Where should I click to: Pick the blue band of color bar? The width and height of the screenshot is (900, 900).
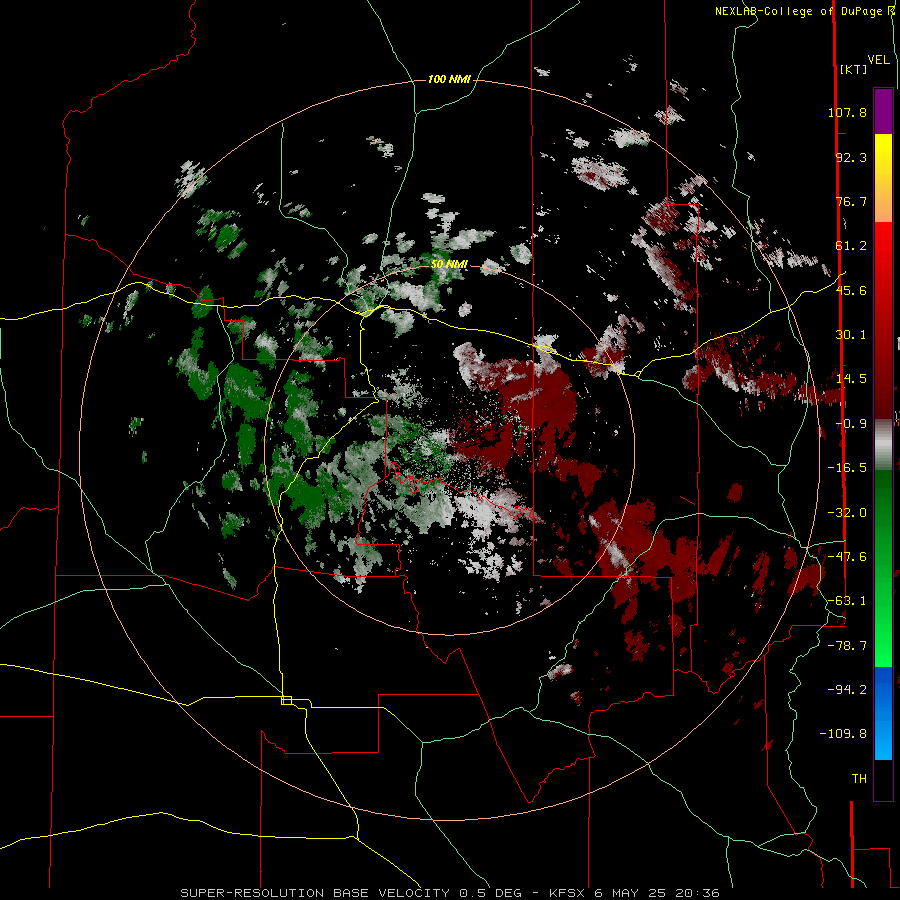click(883, 713)
